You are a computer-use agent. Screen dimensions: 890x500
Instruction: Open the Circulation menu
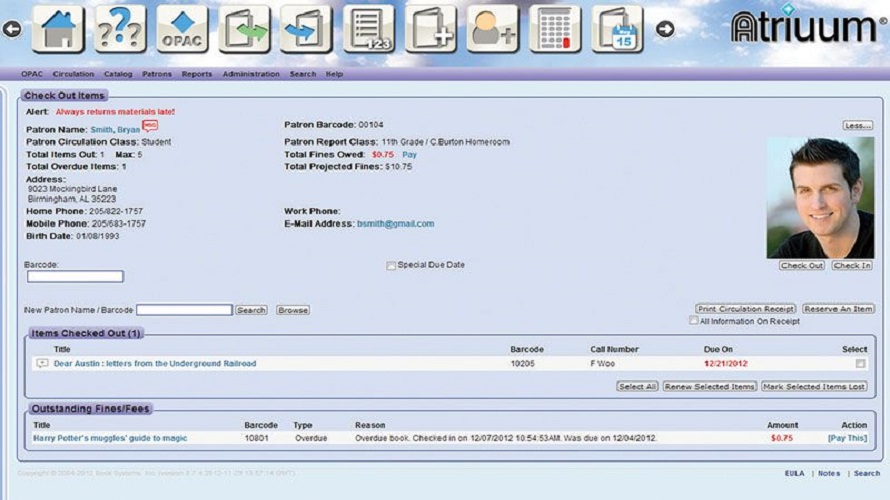tap(73, 74)
